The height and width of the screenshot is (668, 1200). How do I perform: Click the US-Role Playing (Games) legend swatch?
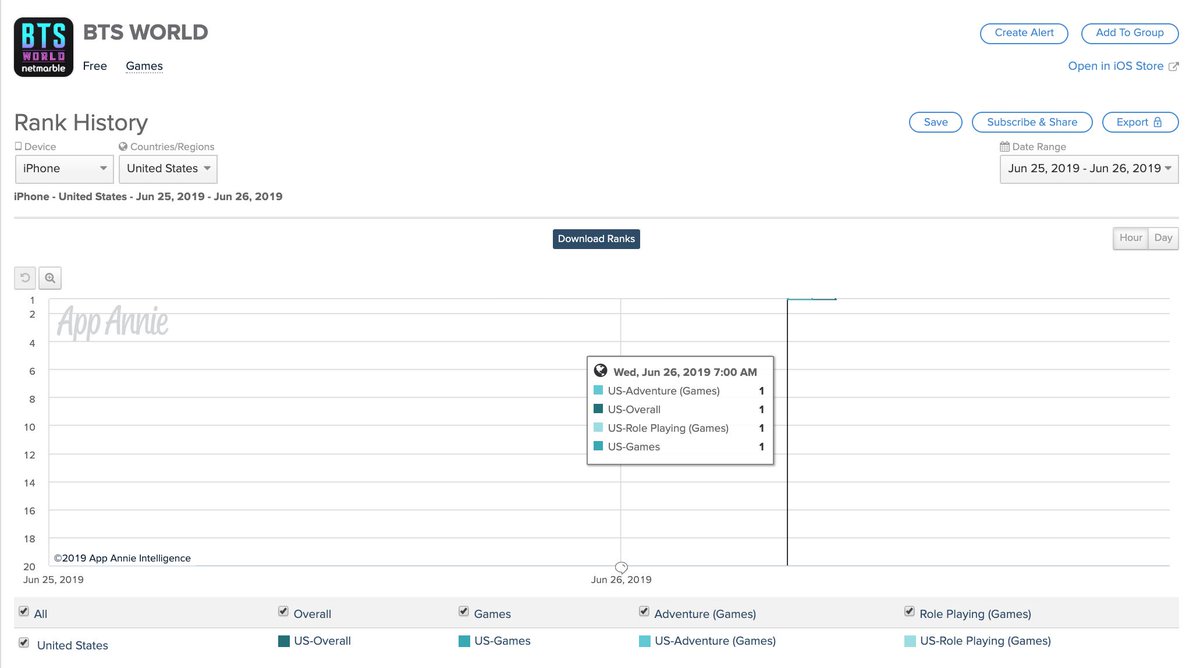pos(910,641)
